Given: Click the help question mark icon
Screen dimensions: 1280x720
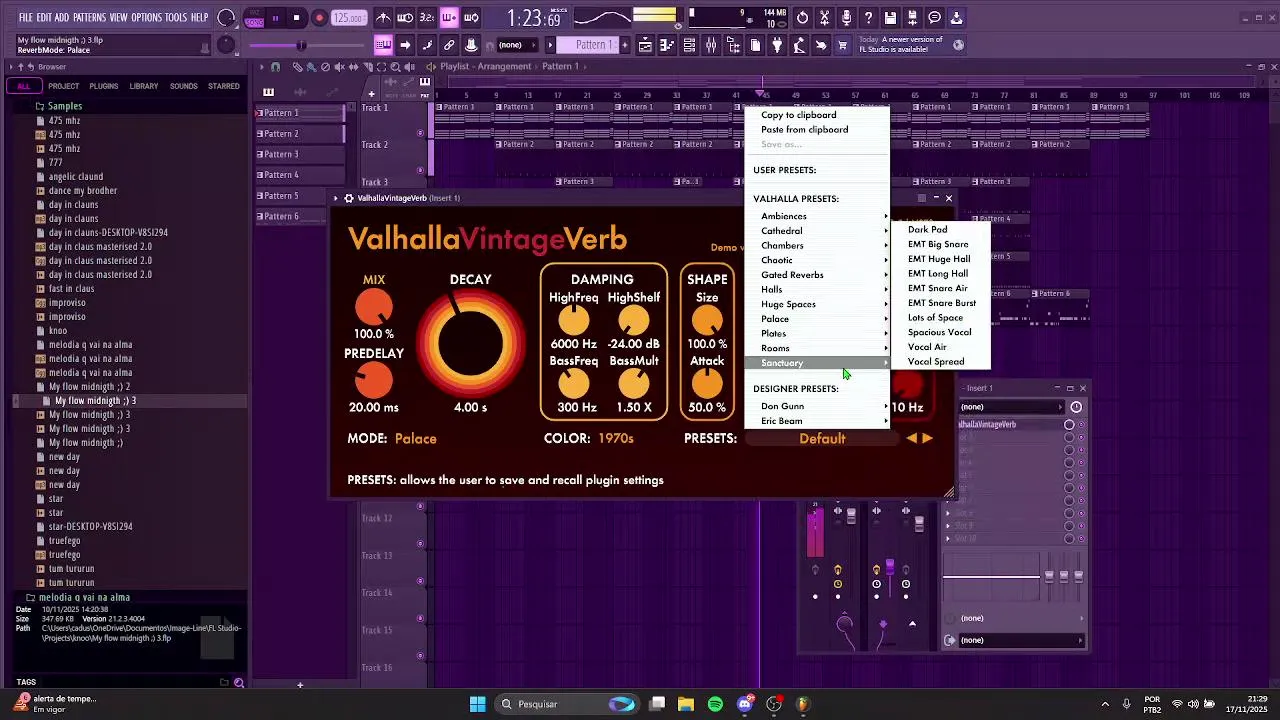Looking at the screenshot, I should [x=868, y=18].
